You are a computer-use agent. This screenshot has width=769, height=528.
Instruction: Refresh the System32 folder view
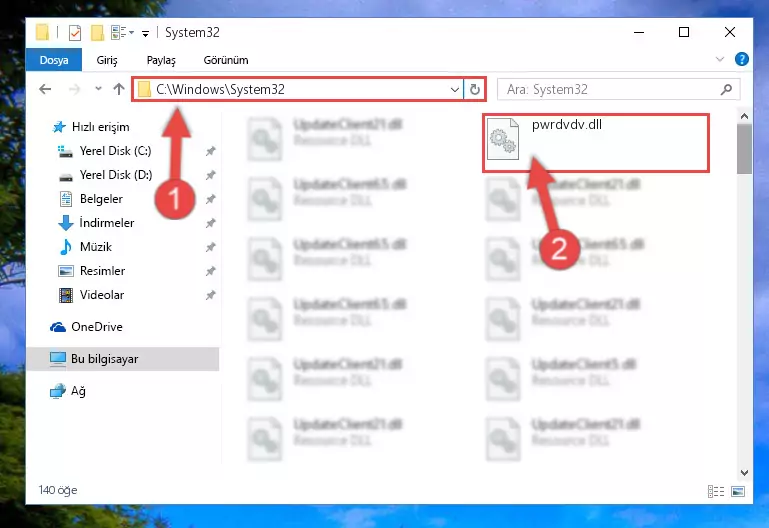pos(474,90)
